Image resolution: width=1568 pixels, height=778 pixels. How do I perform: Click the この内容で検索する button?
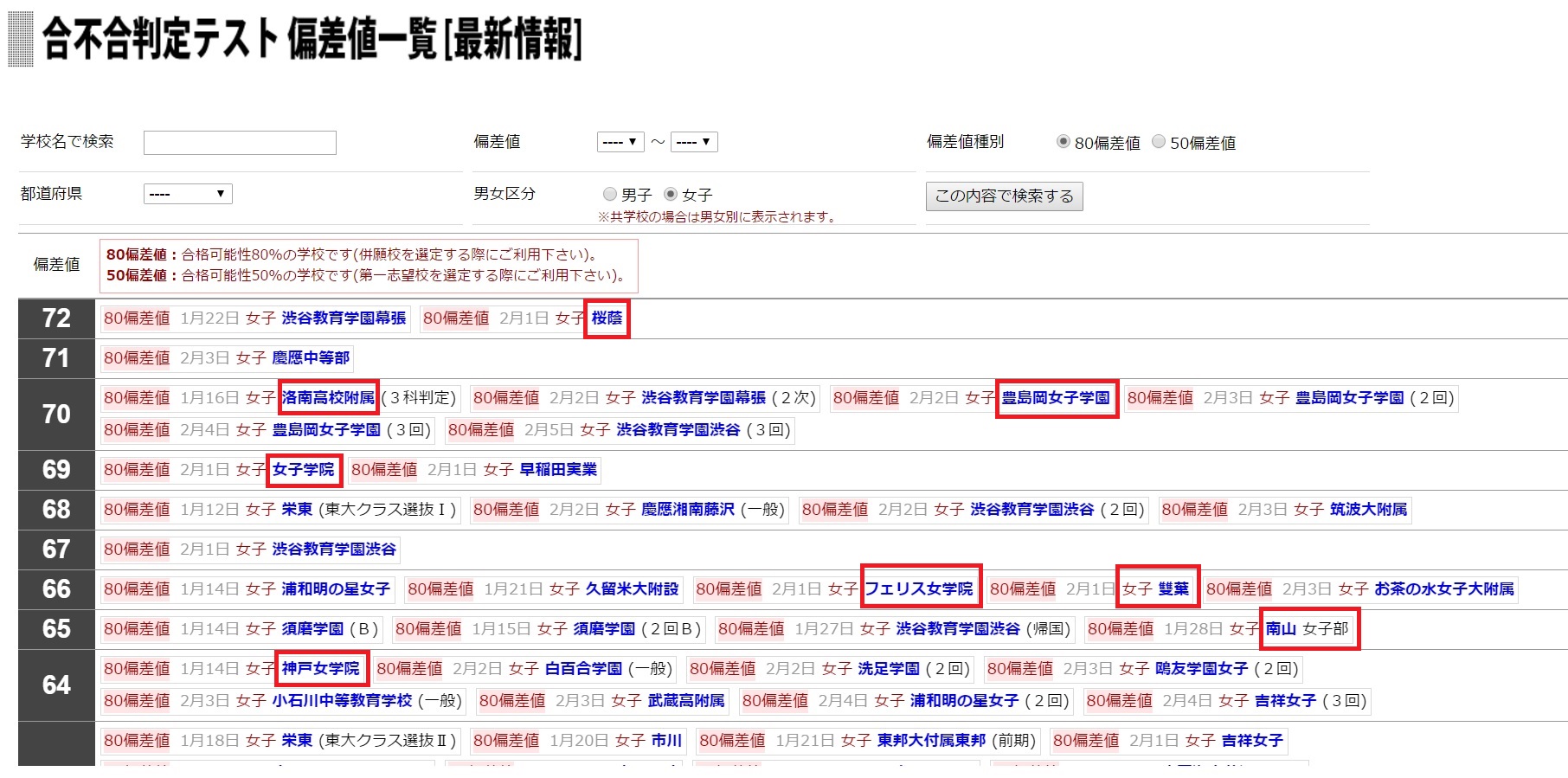1004,196
